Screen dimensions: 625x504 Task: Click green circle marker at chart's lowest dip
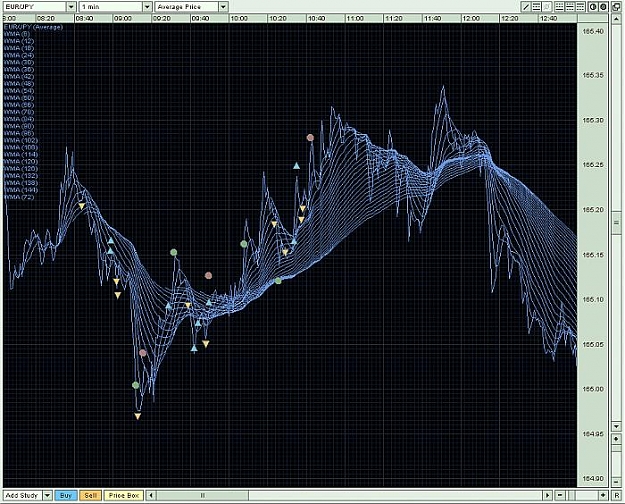tap(136, 385)
